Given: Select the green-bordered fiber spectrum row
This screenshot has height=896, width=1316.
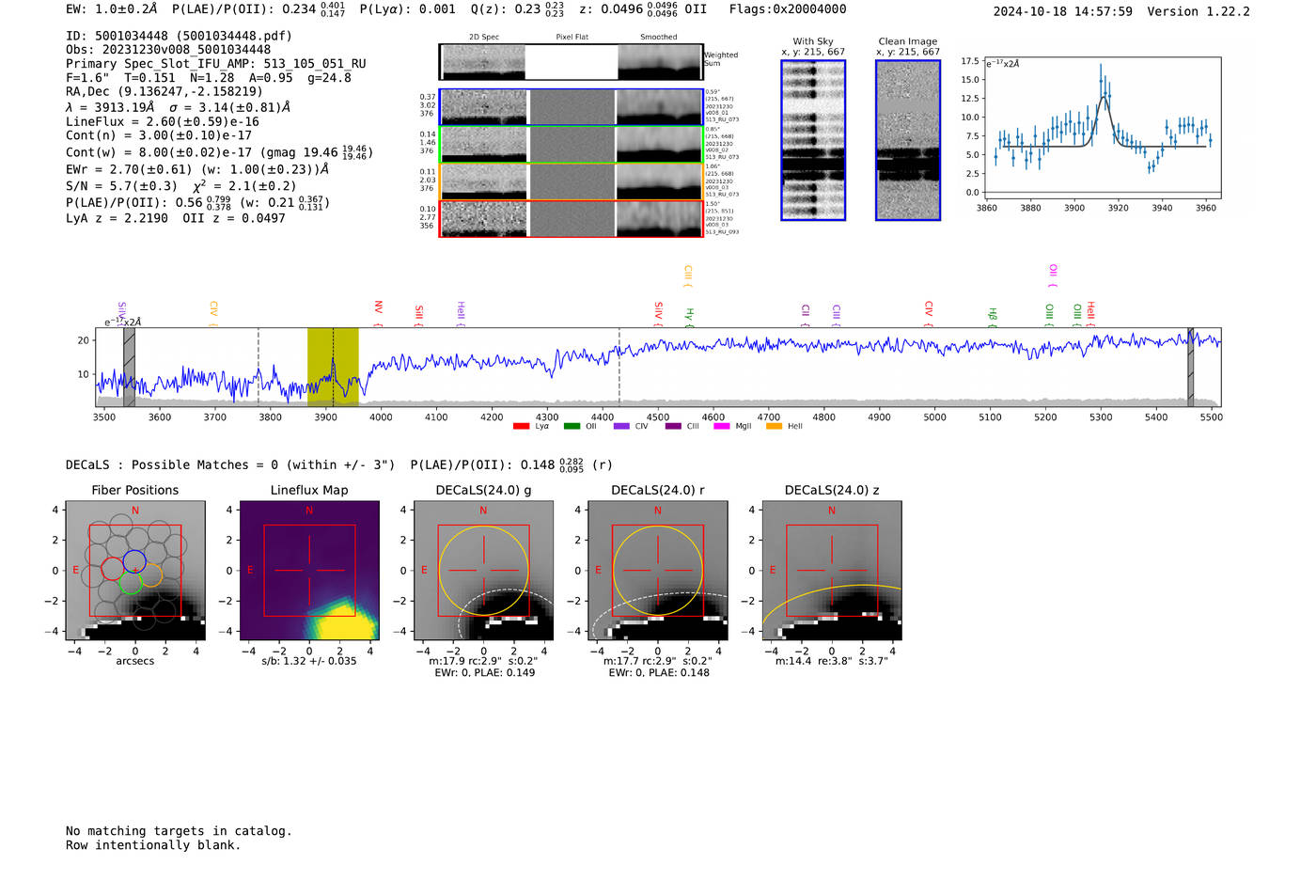Looking at the screenshot, I should tap(571, 144).
